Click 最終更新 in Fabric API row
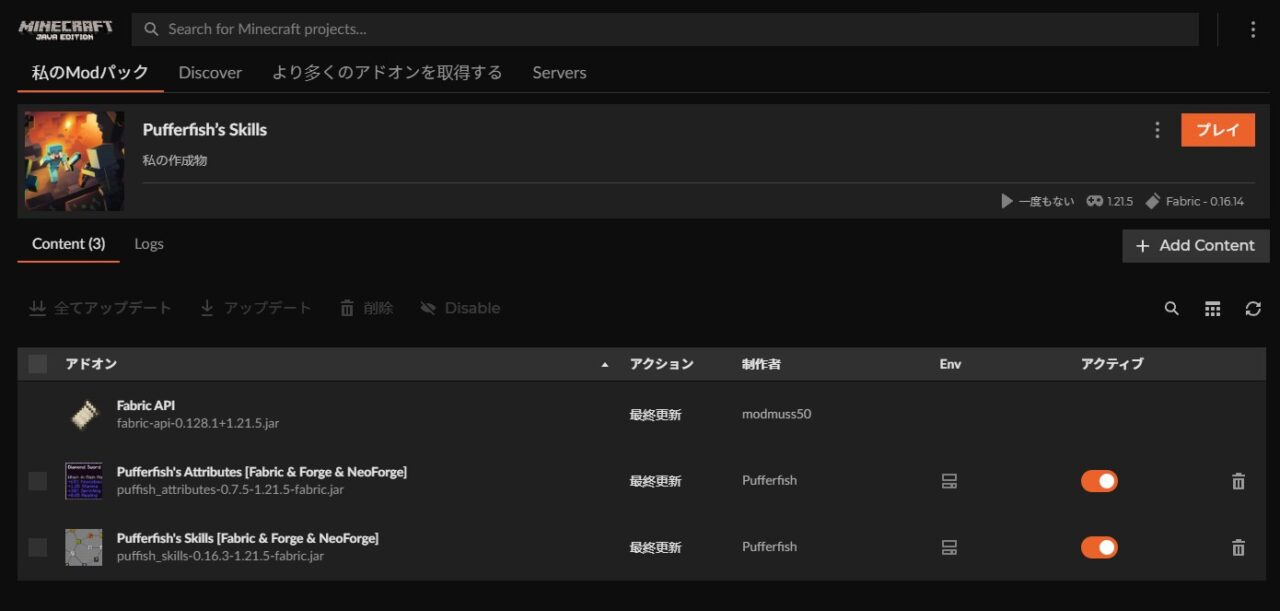Screen dimensions: 1280x611 655,415
